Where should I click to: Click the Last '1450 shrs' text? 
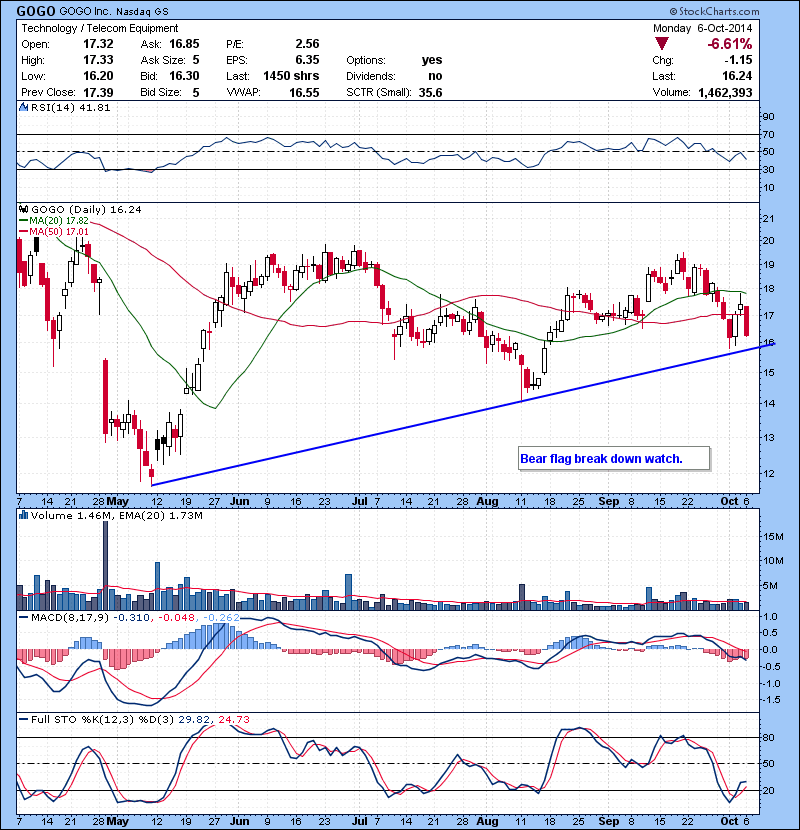pos(291,76)
